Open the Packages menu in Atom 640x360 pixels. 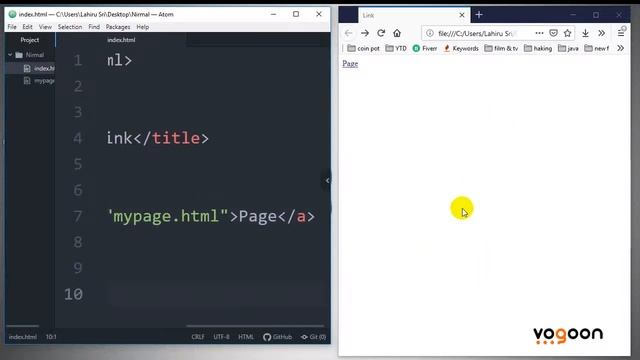[118, 27]
